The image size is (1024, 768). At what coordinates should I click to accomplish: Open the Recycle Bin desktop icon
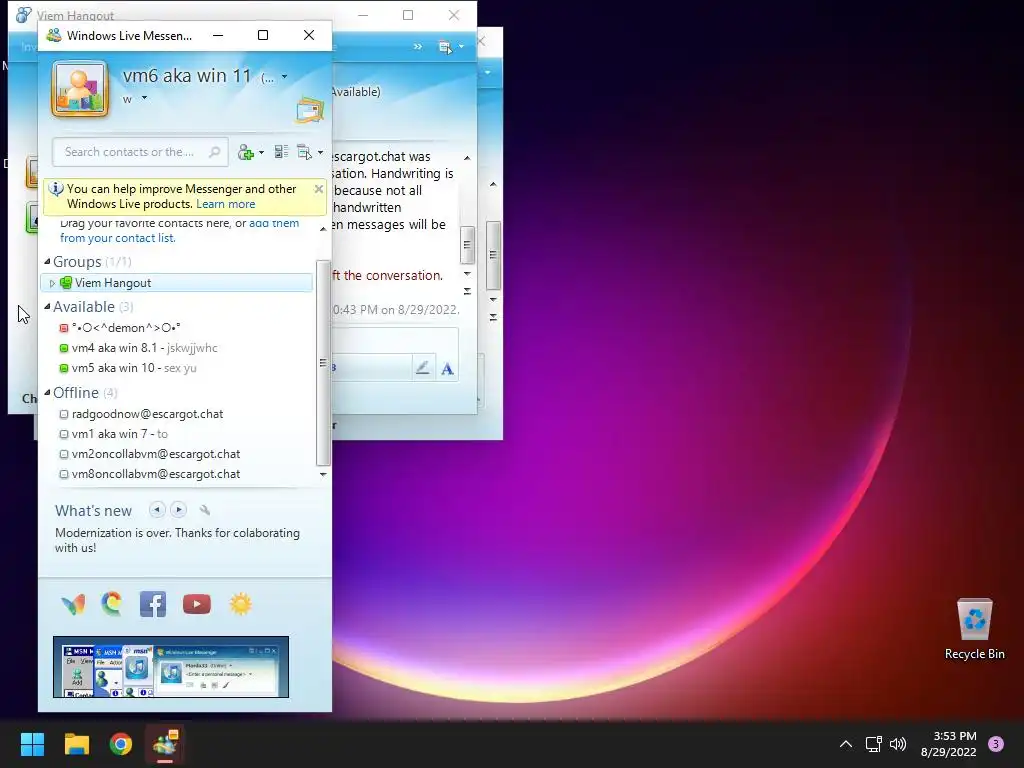point(974,630)
